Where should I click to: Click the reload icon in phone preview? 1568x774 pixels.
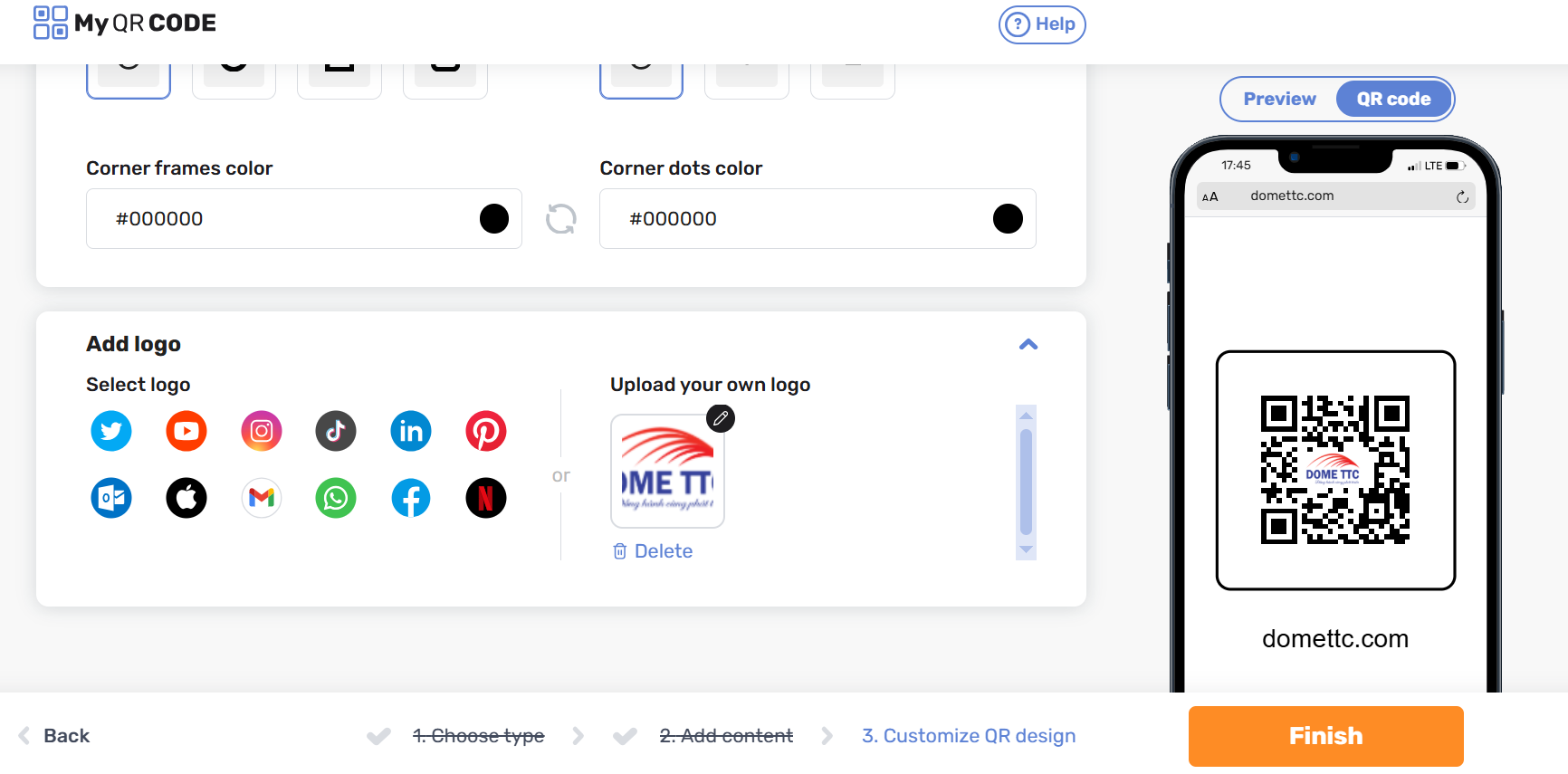[1462, 196]
